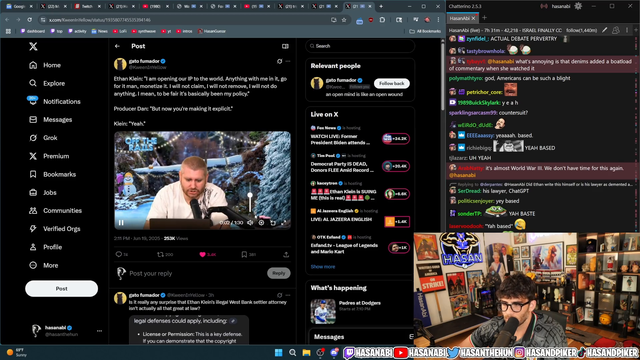Open Verified Orgs in X sidebar

[55, 229]
